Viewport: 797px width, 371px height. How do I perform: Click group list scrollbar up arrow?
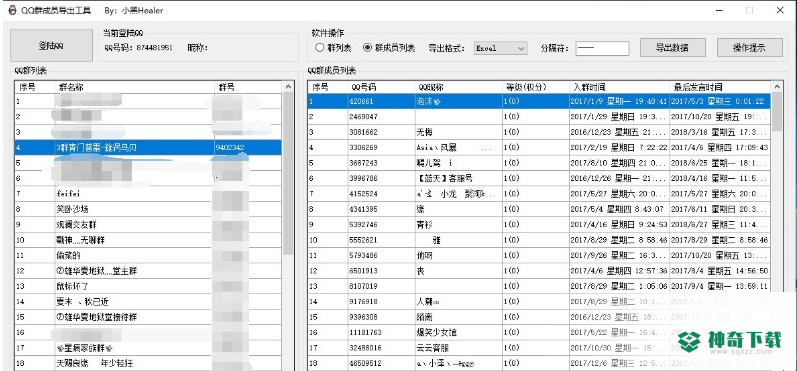click(x=288, y=87)
